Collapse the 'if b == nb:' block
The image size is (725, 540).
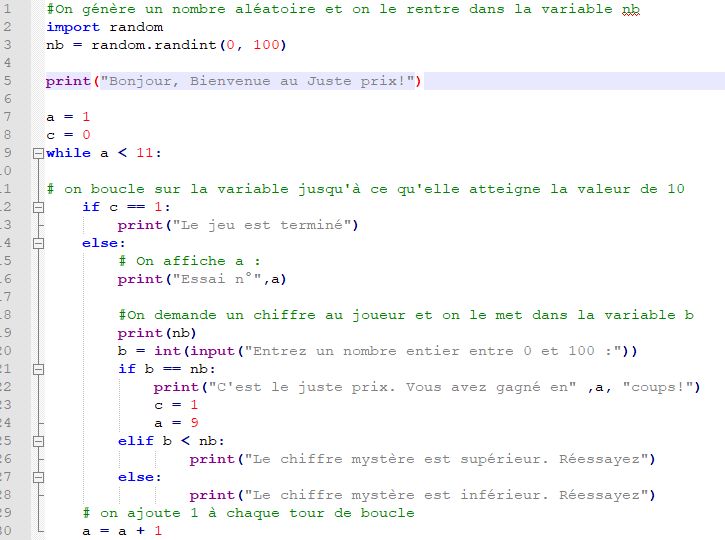[38, 369]
